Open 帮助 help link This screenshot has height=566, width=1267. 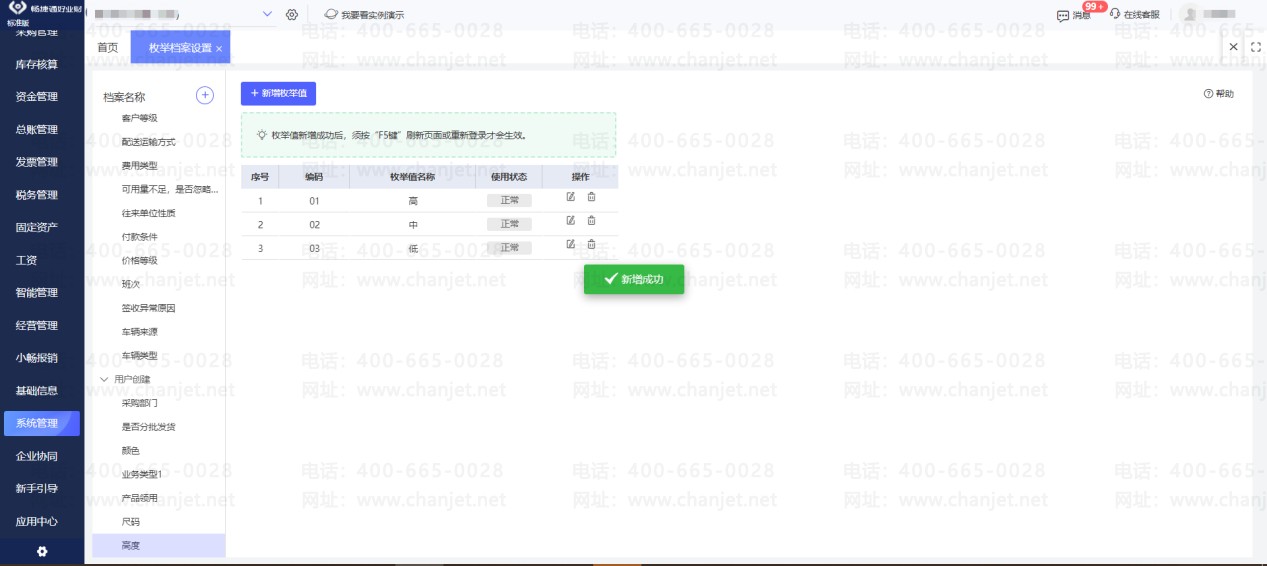pos(1219,94)
